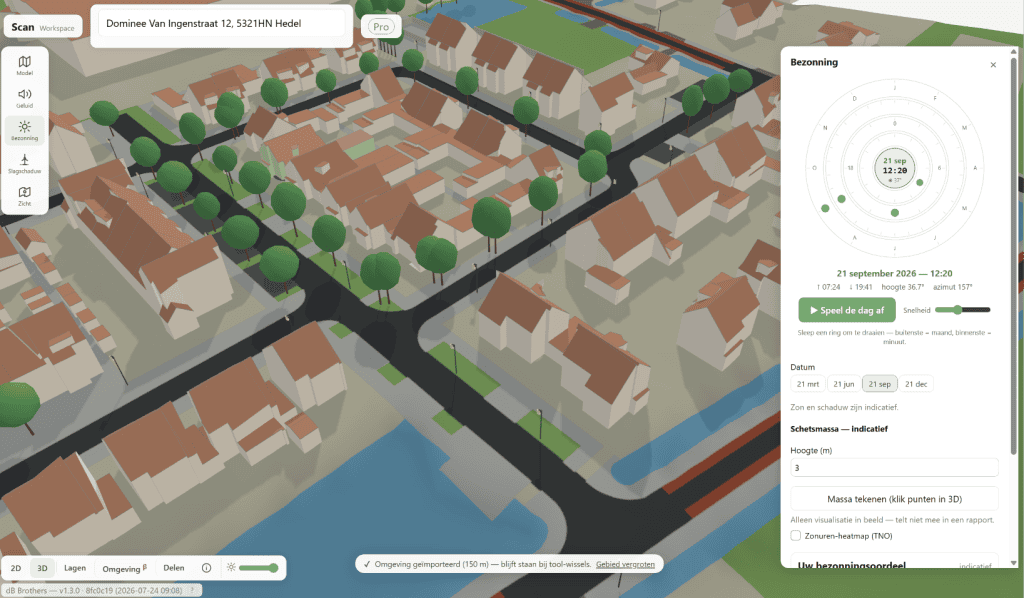Click the innermost ring handle near center
The height and width of the screenshot is (598, 1024).
(920, 182)
